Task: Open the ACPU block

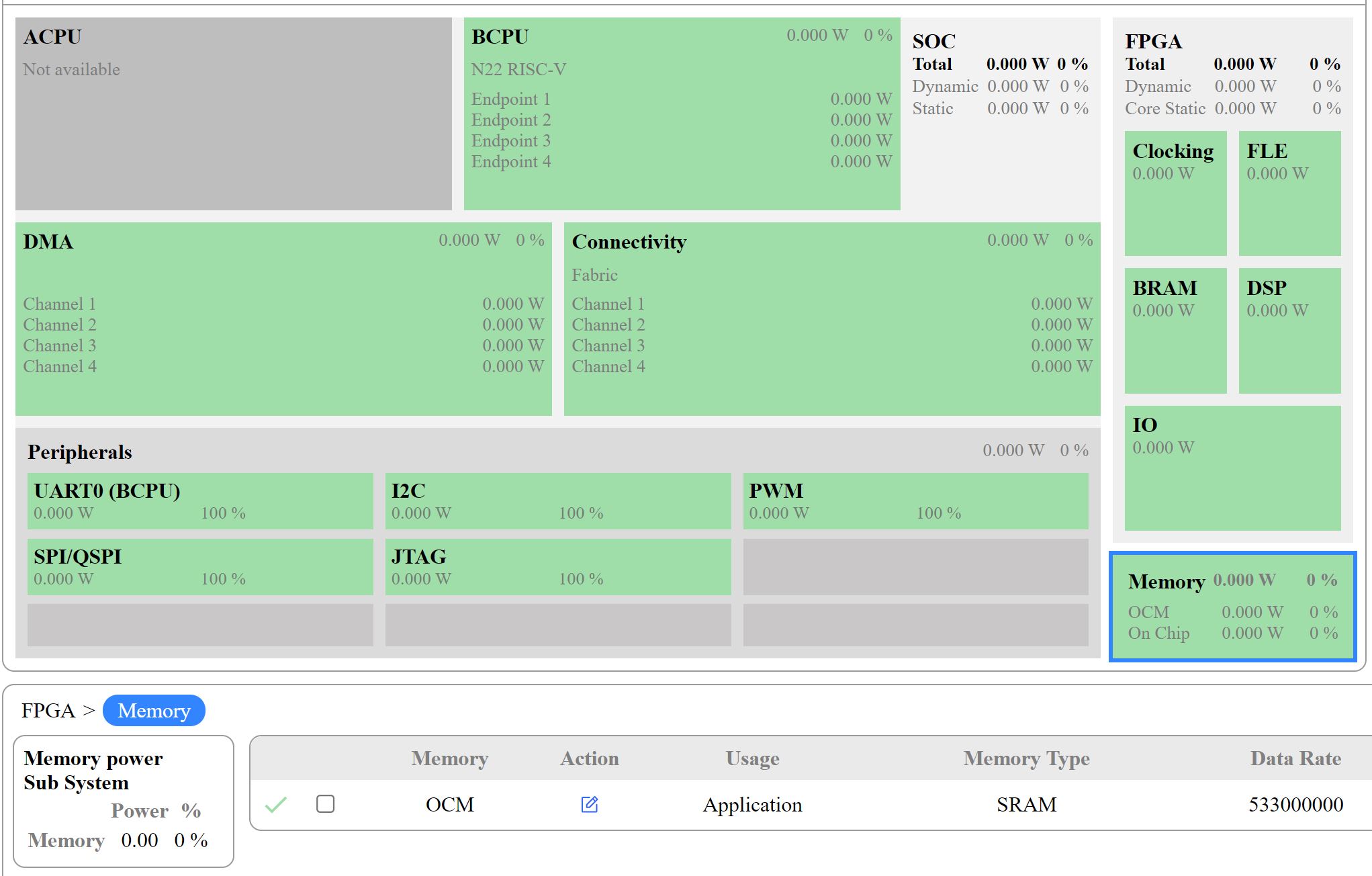Action: (x=234, y=114)
